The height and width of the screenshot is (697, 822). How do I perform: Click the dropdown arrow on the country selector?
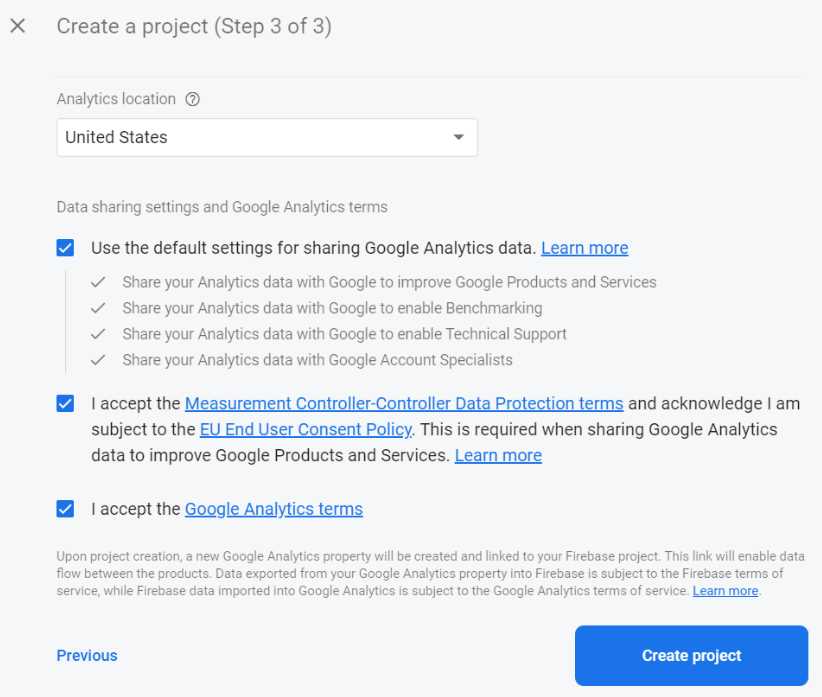point(459,136)
